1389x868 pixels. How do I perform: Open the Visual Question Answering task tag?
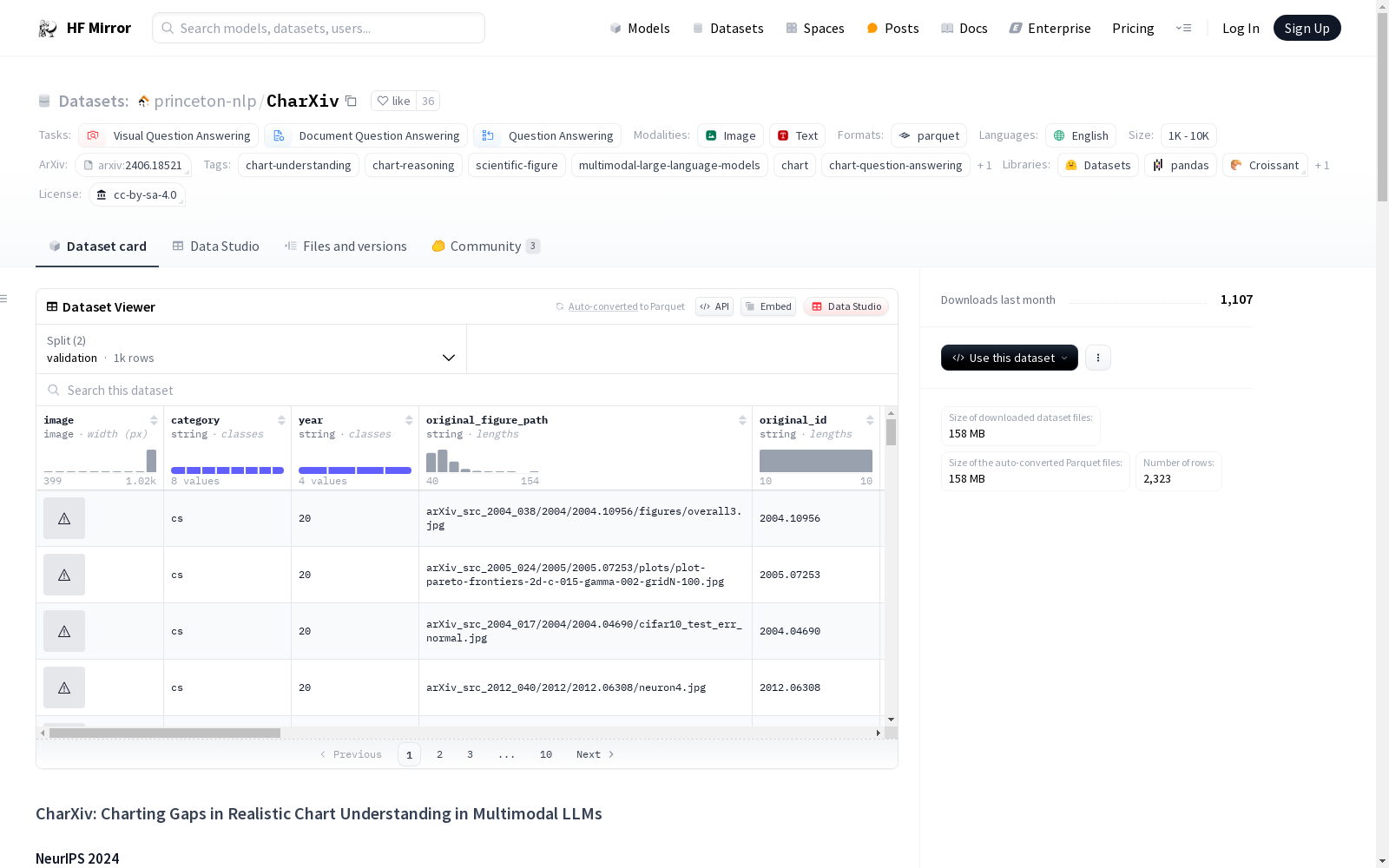pyautogui.click(x=168, y=135)
